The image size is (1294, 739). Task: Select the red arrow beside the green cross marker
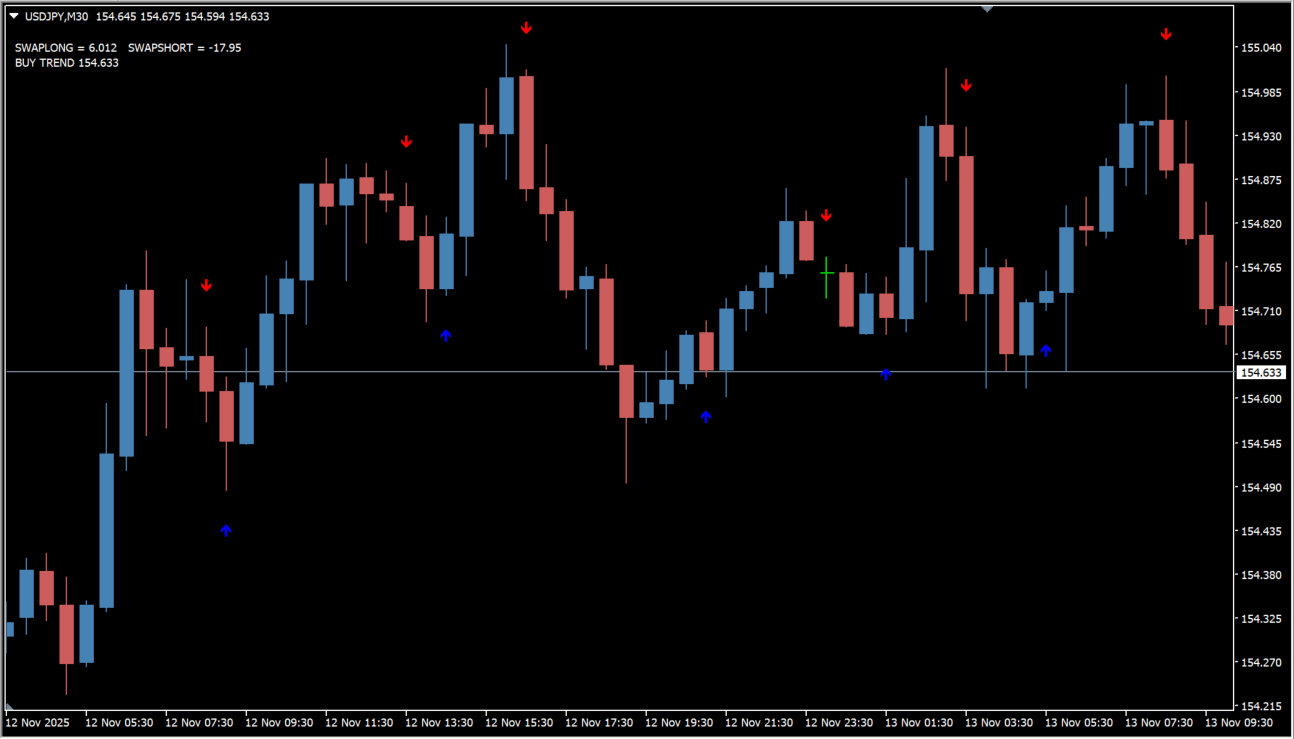[x=827, y=215]
